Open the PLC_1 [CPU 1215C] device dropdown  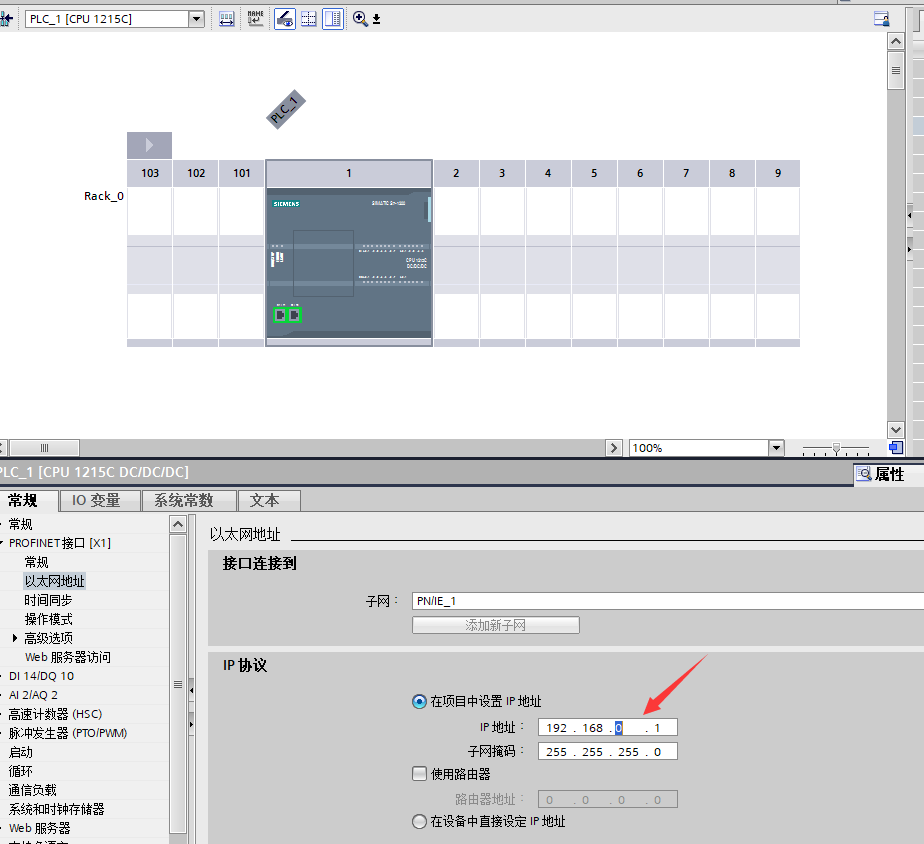click(196, 19)
